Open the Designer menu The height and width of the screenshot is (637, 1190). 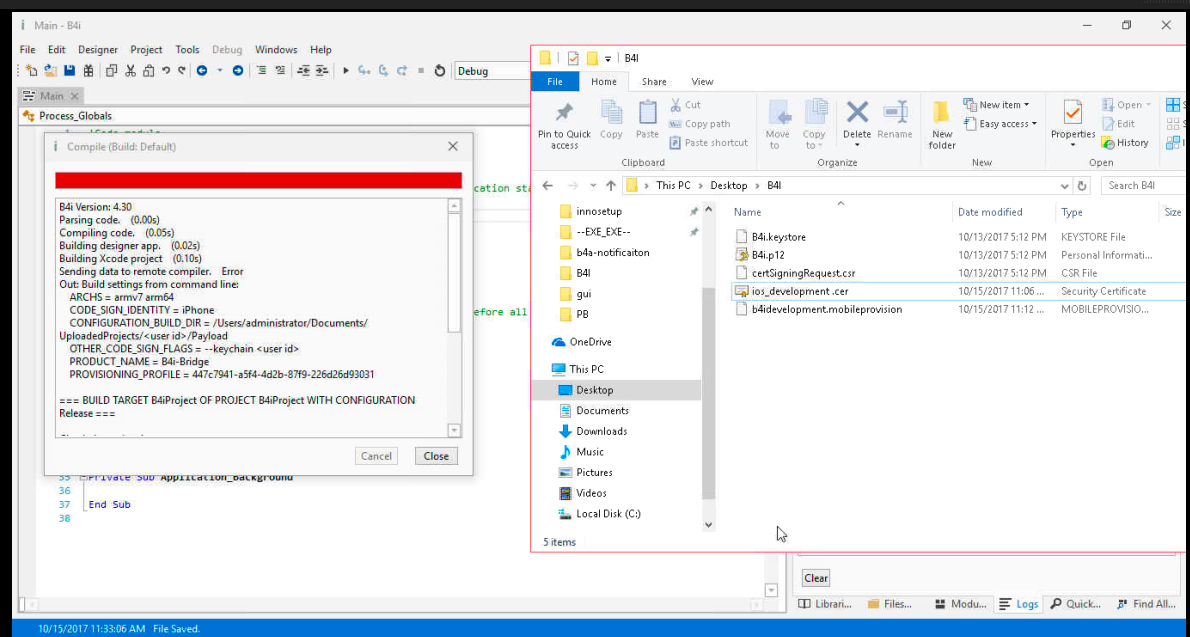tap(98, 49)
